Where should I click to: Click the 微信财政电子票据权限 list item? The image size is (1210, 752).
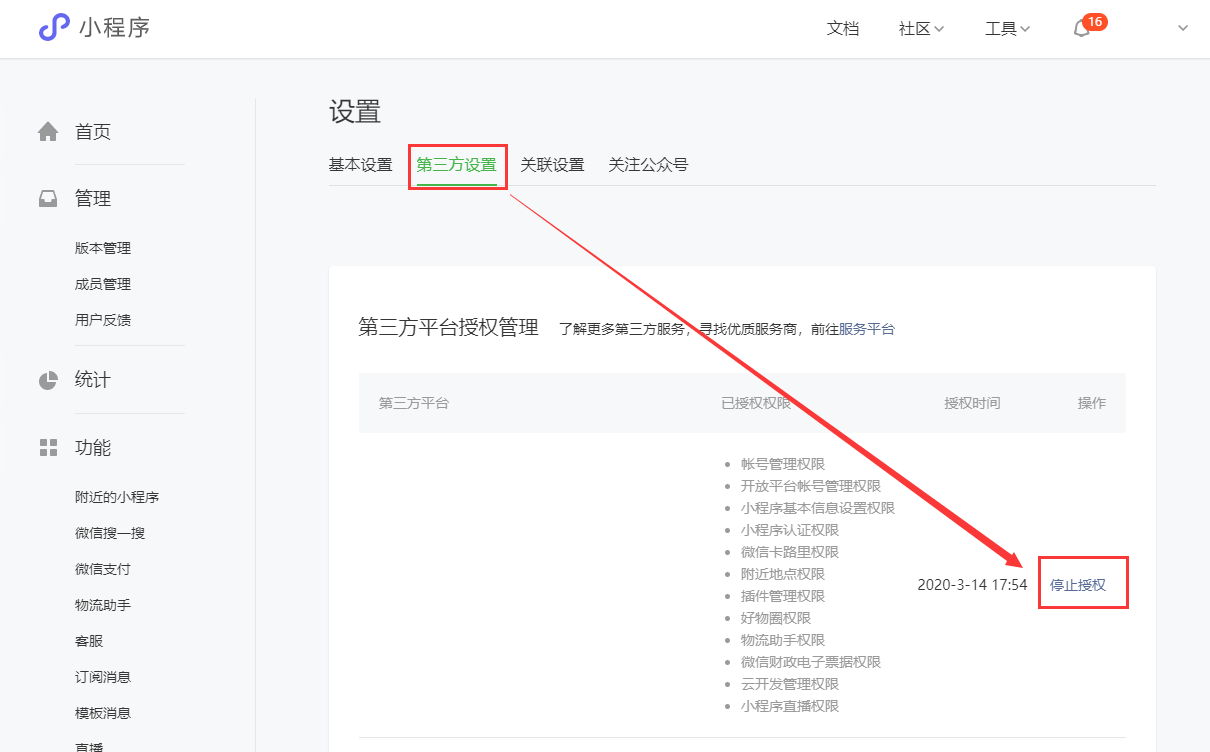pyautogui.click(x=811, y=662)
